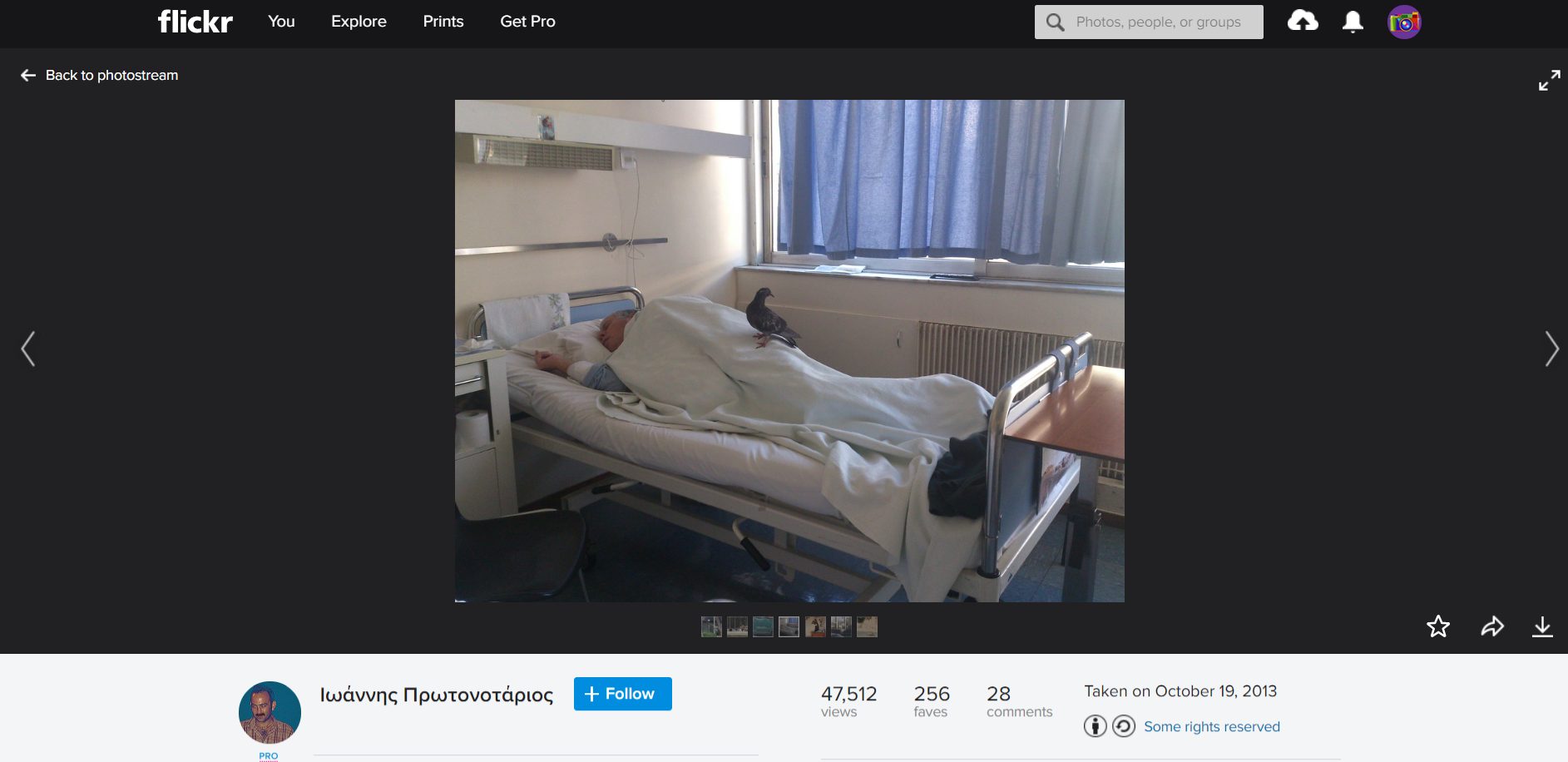Open the notifications bell
The image size is (1568, 762).
pos(1353,22)
